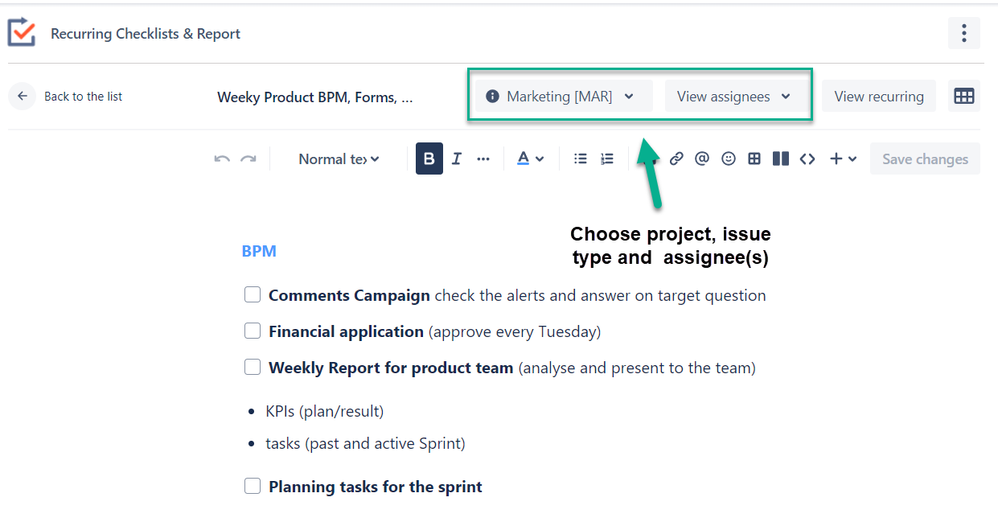Go back to the list
The image size is (998, 510).
(68, 97)
